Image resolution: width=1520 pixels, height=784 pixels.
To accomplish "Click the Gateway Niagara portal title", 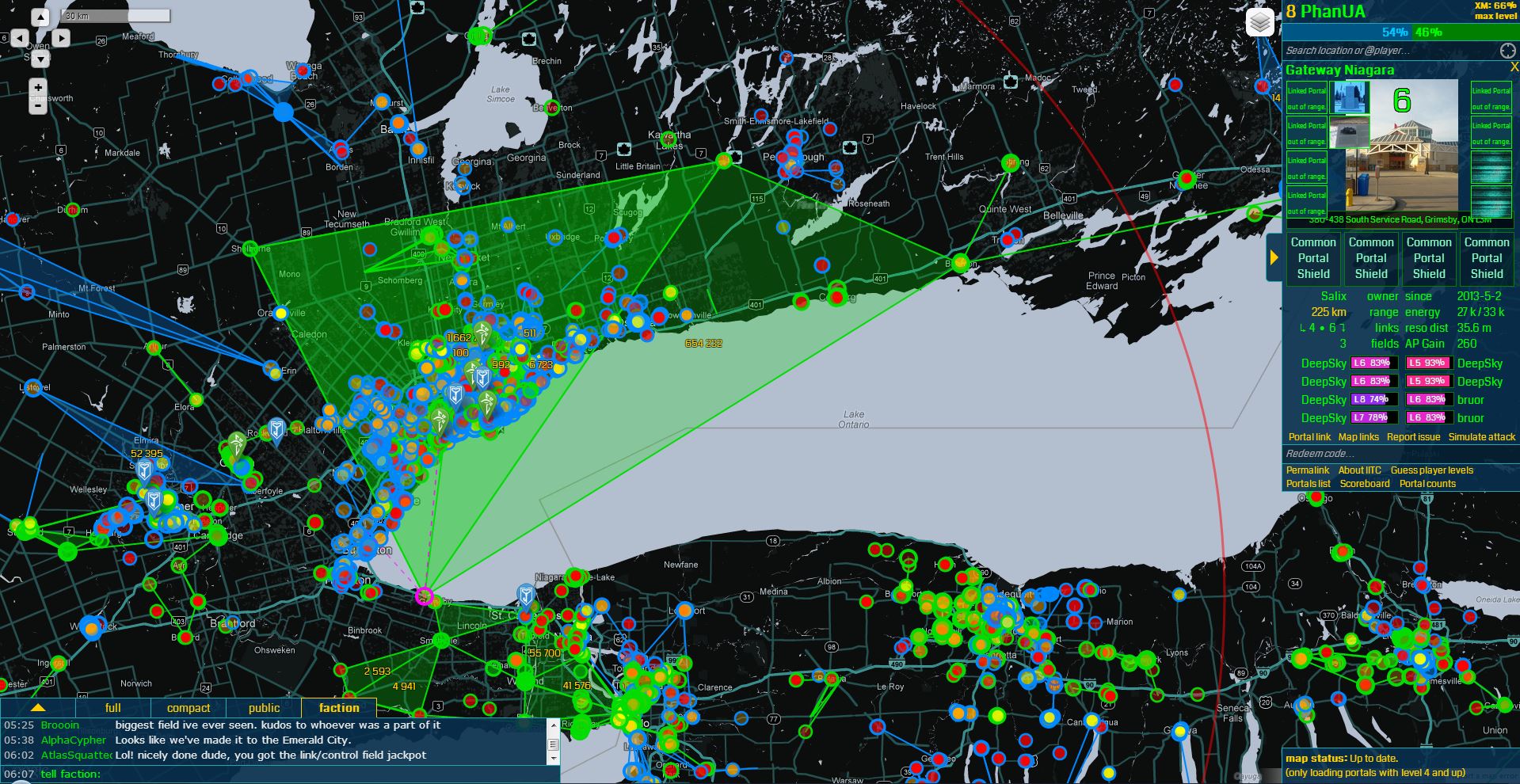I will pos(1340,70).
